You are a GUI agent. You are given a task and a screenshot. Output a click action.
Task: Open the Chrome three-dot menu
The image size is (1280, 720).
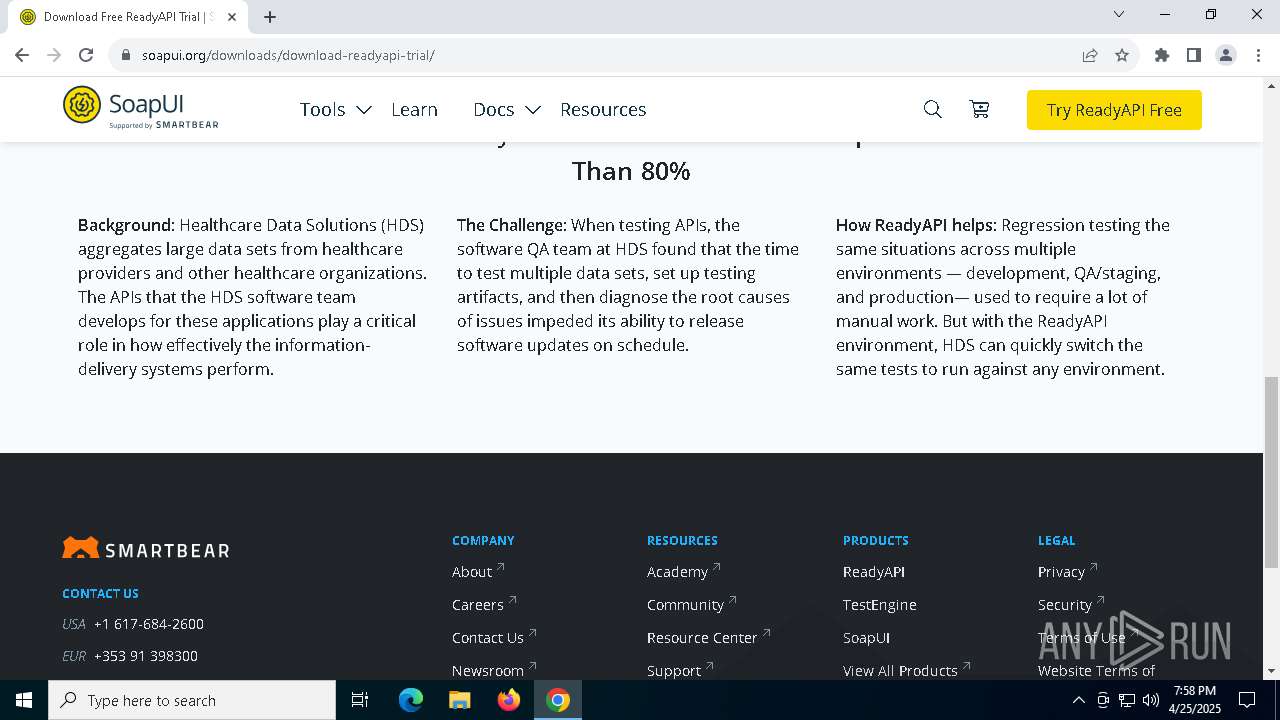(x=1257, y=55)
